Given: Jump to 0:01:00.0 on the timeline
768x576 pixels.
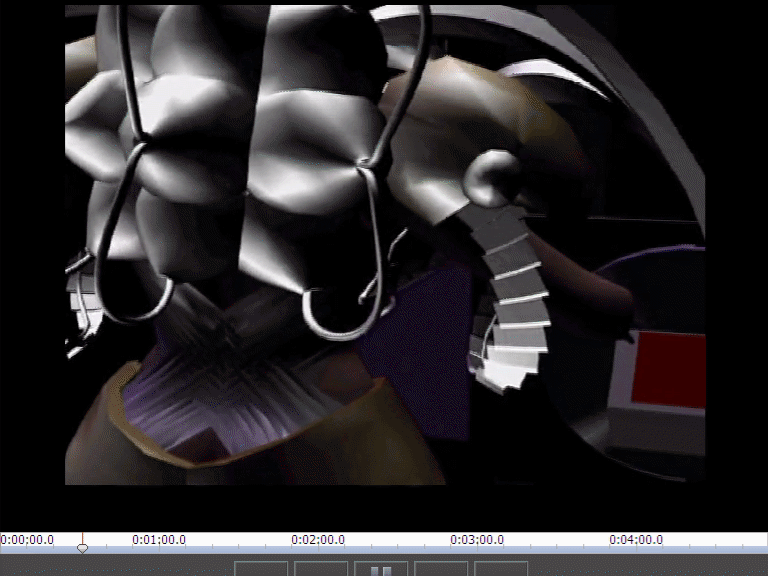Looking at the screenshot, I should [x=159, y=540].
